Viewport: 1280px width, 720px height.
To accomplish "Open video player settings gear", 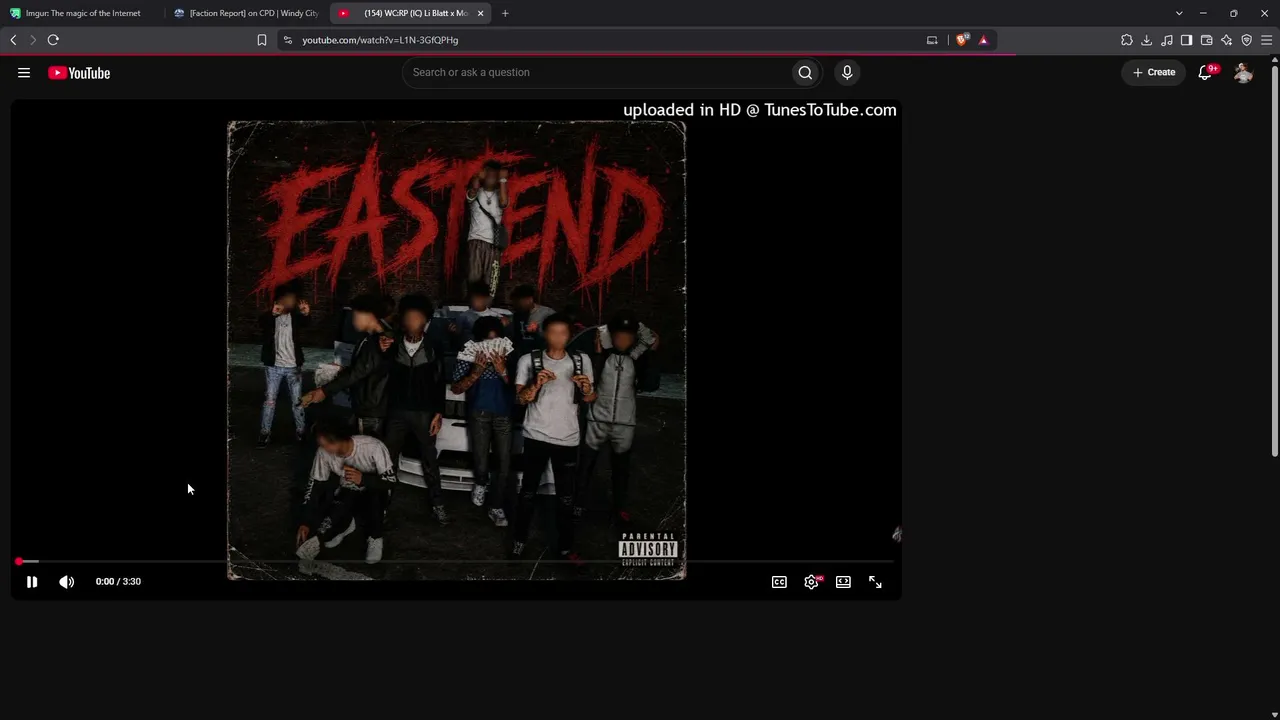I will click(811, 581).
